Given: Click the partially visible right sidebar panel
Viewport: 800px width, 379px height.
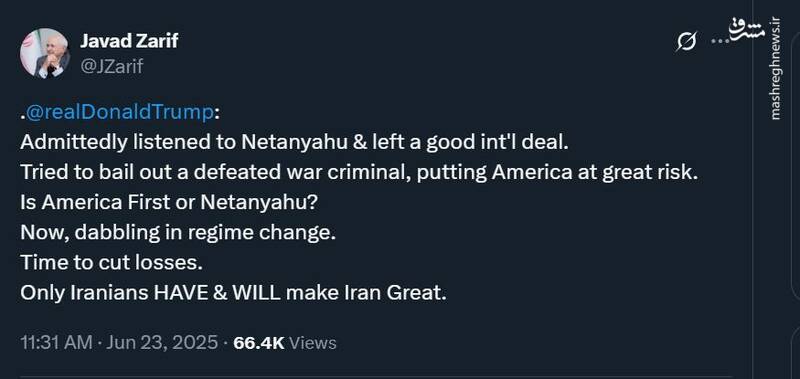Looking at the screenshot, I should [796, 189].
